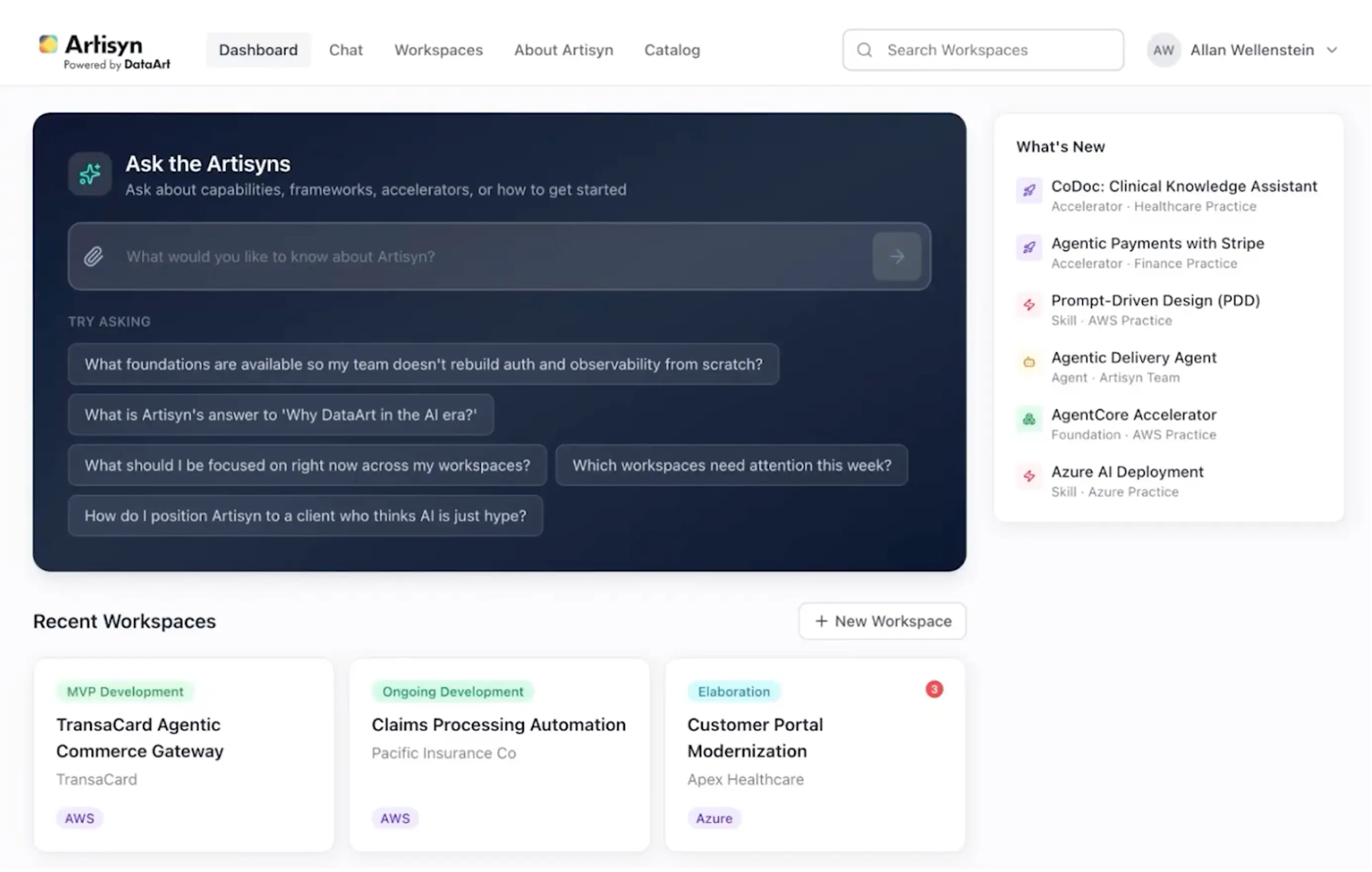Click the rocket icon next to CoDoc

(x=1029, y=191)
